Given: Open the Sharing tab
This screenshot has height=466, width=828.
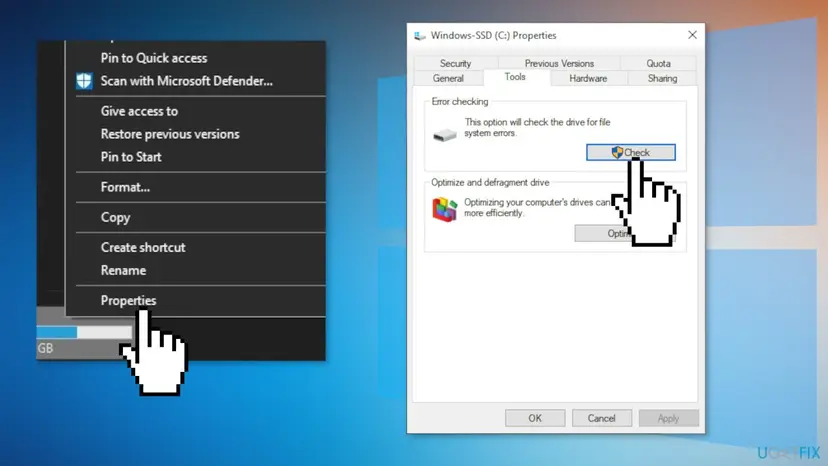Looking at the screenshot, I should 663,78.
